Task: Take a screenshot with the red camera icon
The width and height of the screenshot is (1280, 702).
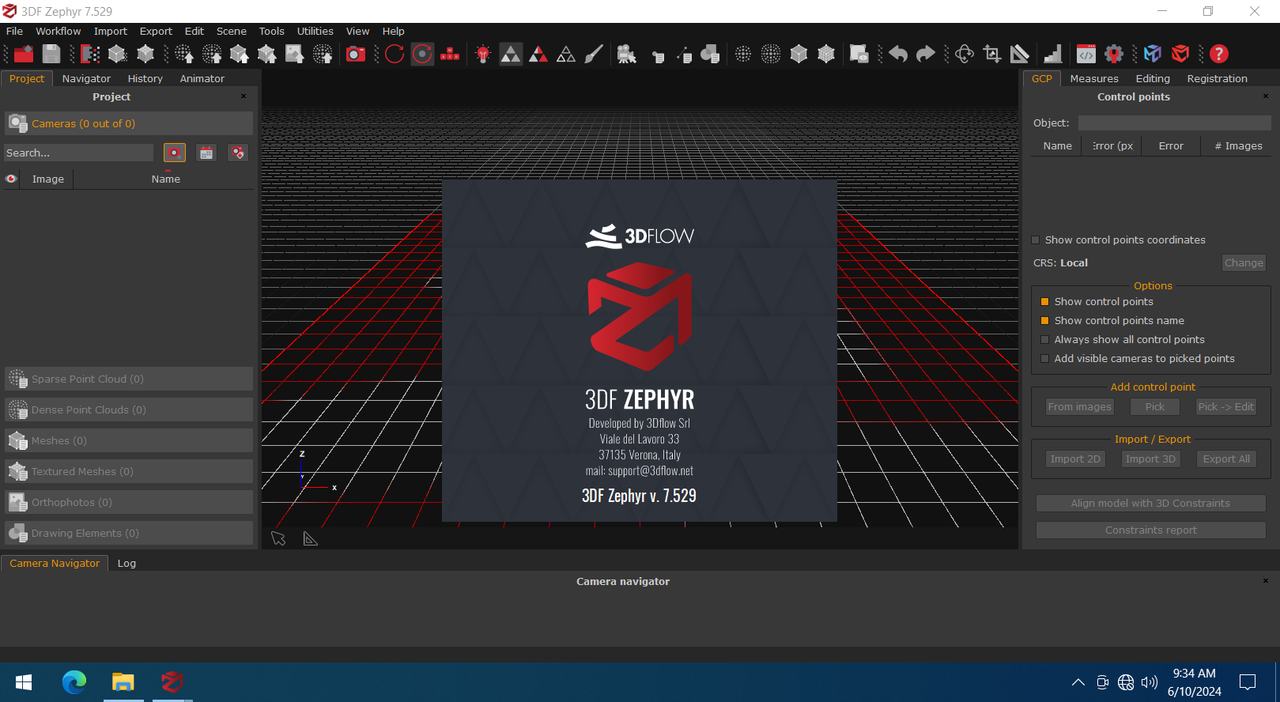Action: 355,54
